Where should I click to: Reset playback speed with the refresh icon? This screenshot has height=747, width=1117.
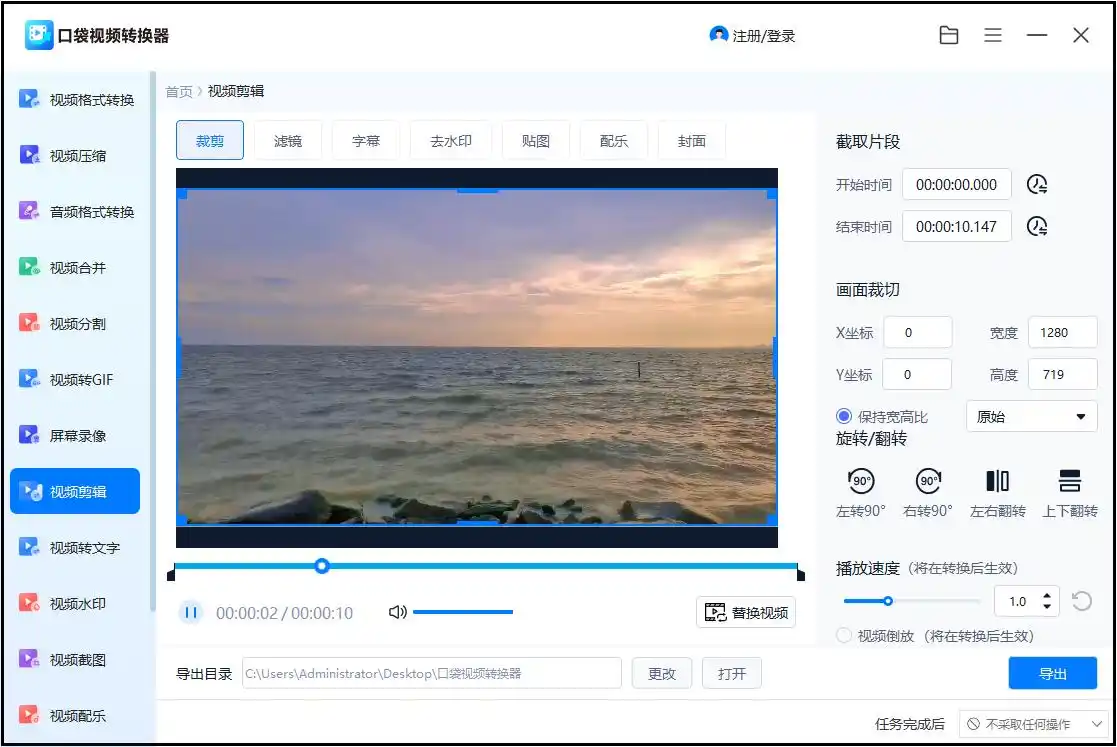pos(1081,601)
